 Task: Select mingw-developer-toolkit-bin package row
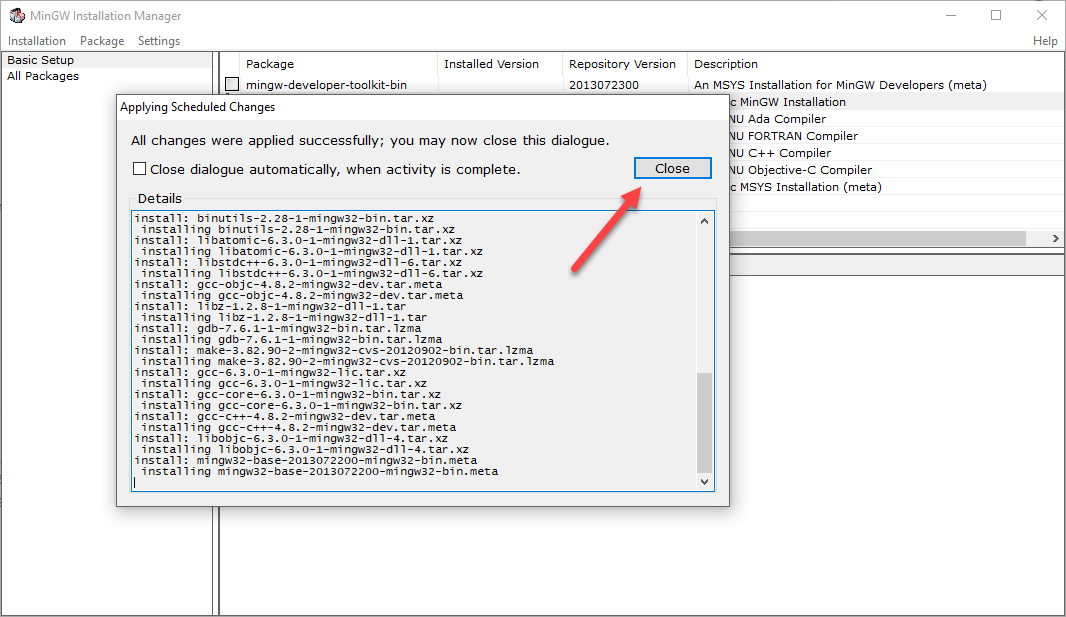(642, 85)
